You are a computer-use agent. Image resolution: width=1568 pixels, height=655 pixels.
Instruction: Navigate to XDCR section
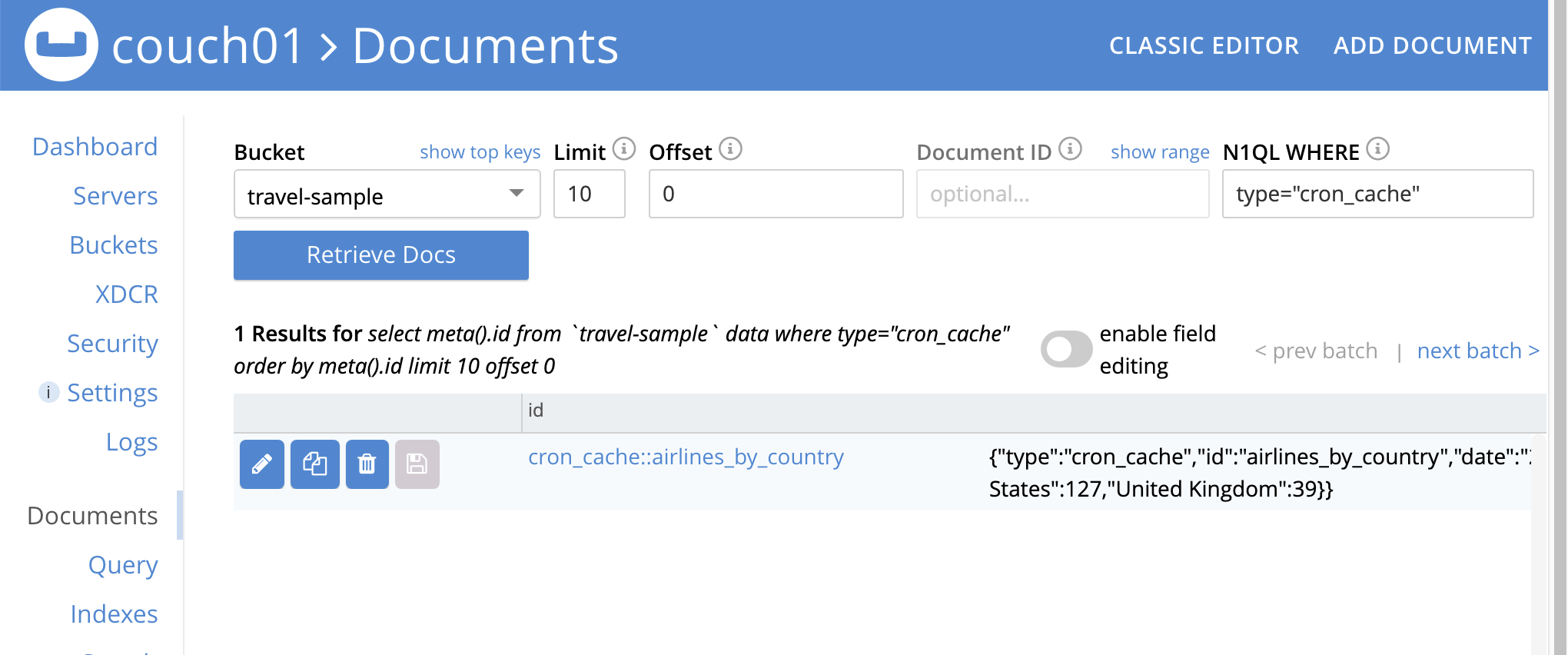coord(127,294)
